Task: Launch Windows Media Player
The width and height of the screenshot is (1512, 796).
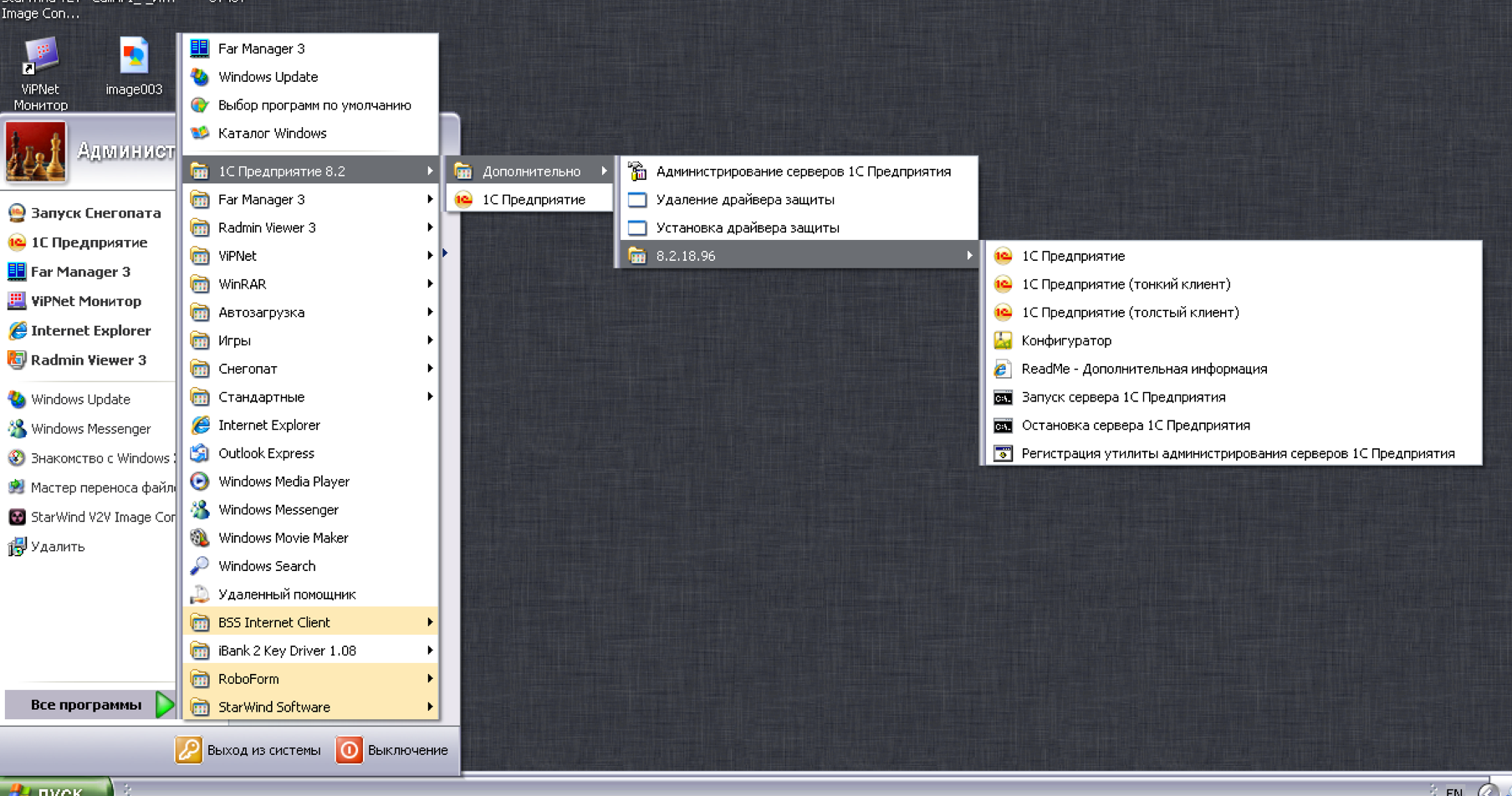Action: coord(310,482)
